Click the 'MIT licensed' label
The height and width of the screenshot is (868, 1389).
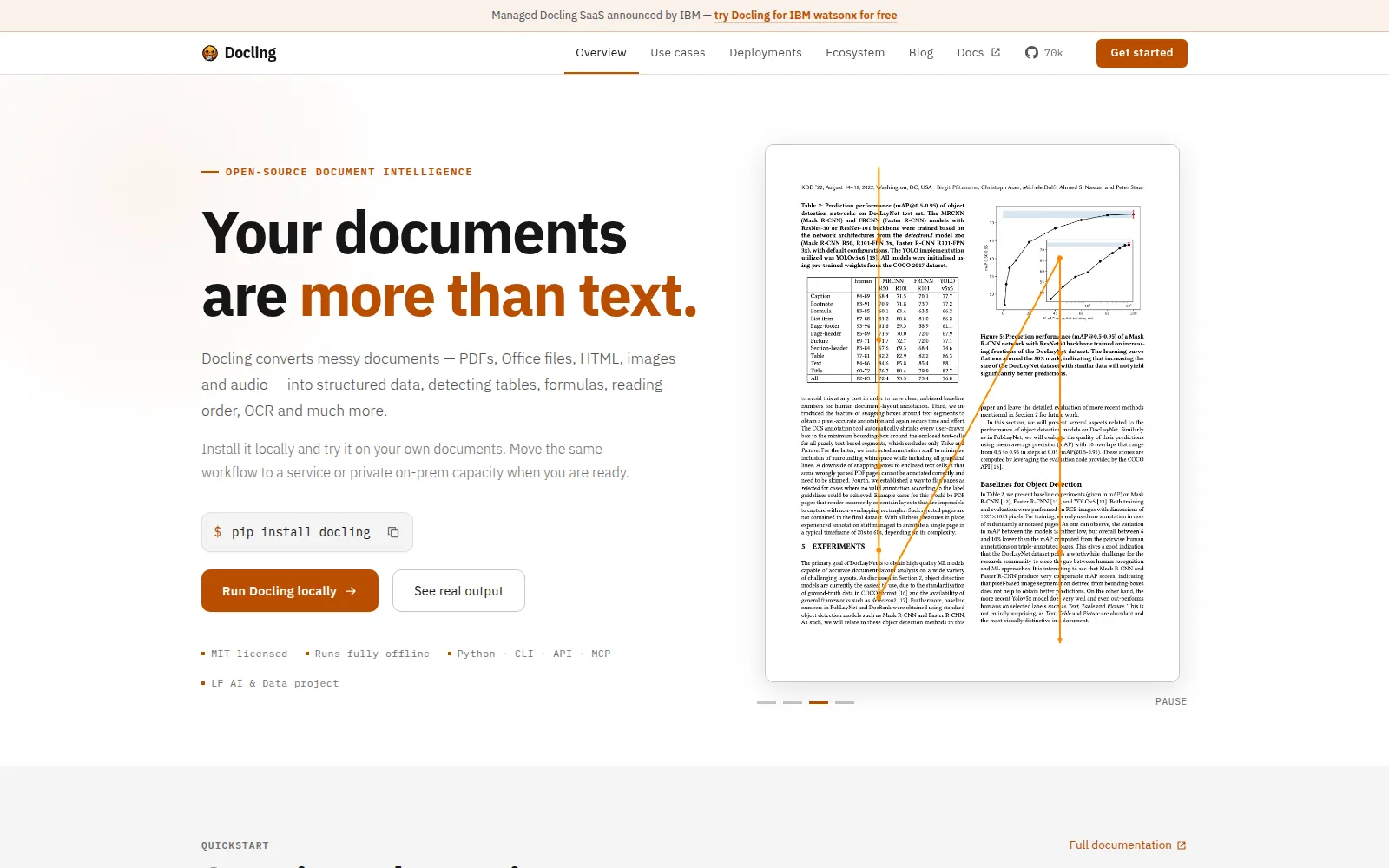click(249, 654)
